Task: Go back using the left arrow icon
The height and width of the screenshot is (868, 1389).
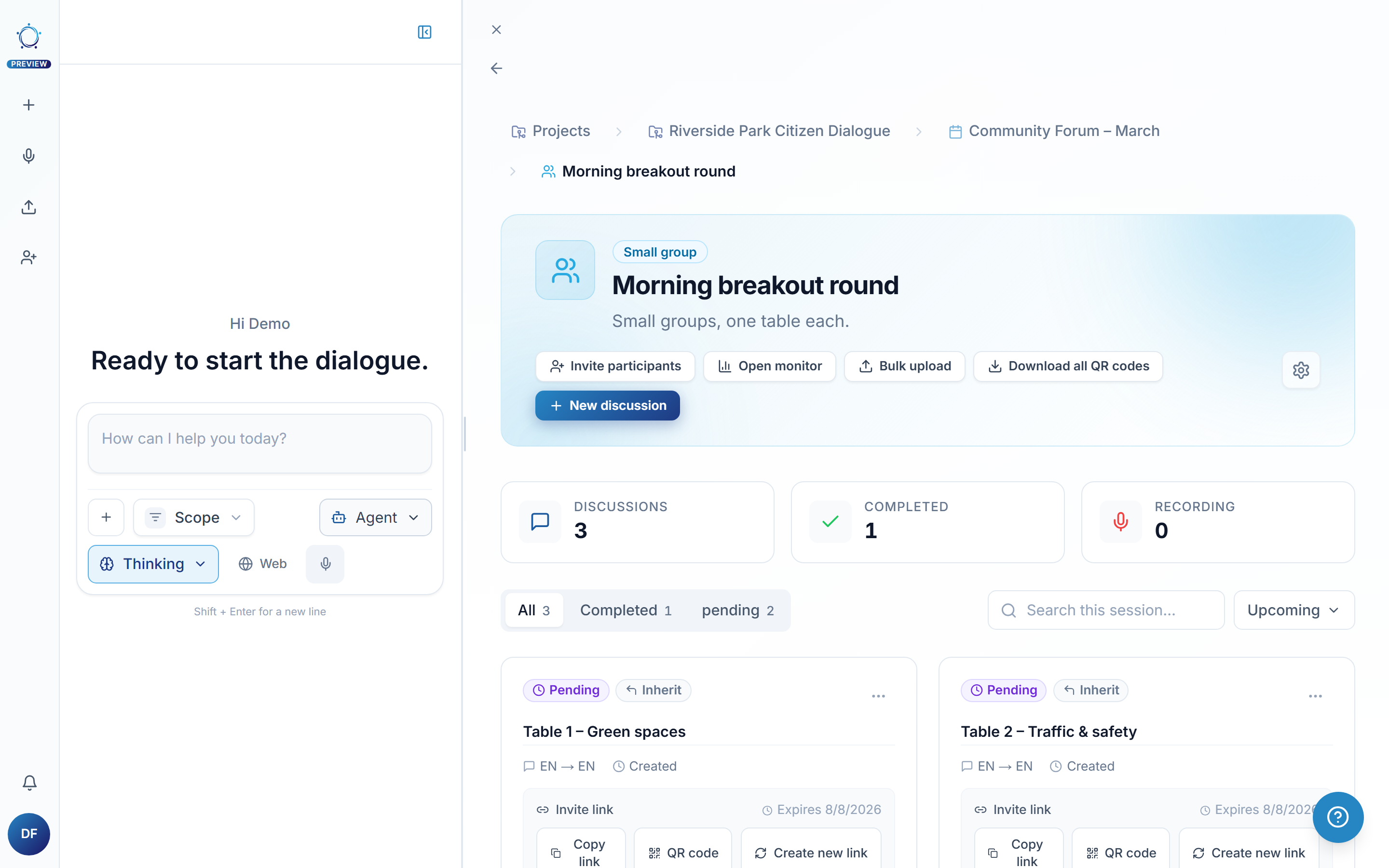Action: pos(496,68)
